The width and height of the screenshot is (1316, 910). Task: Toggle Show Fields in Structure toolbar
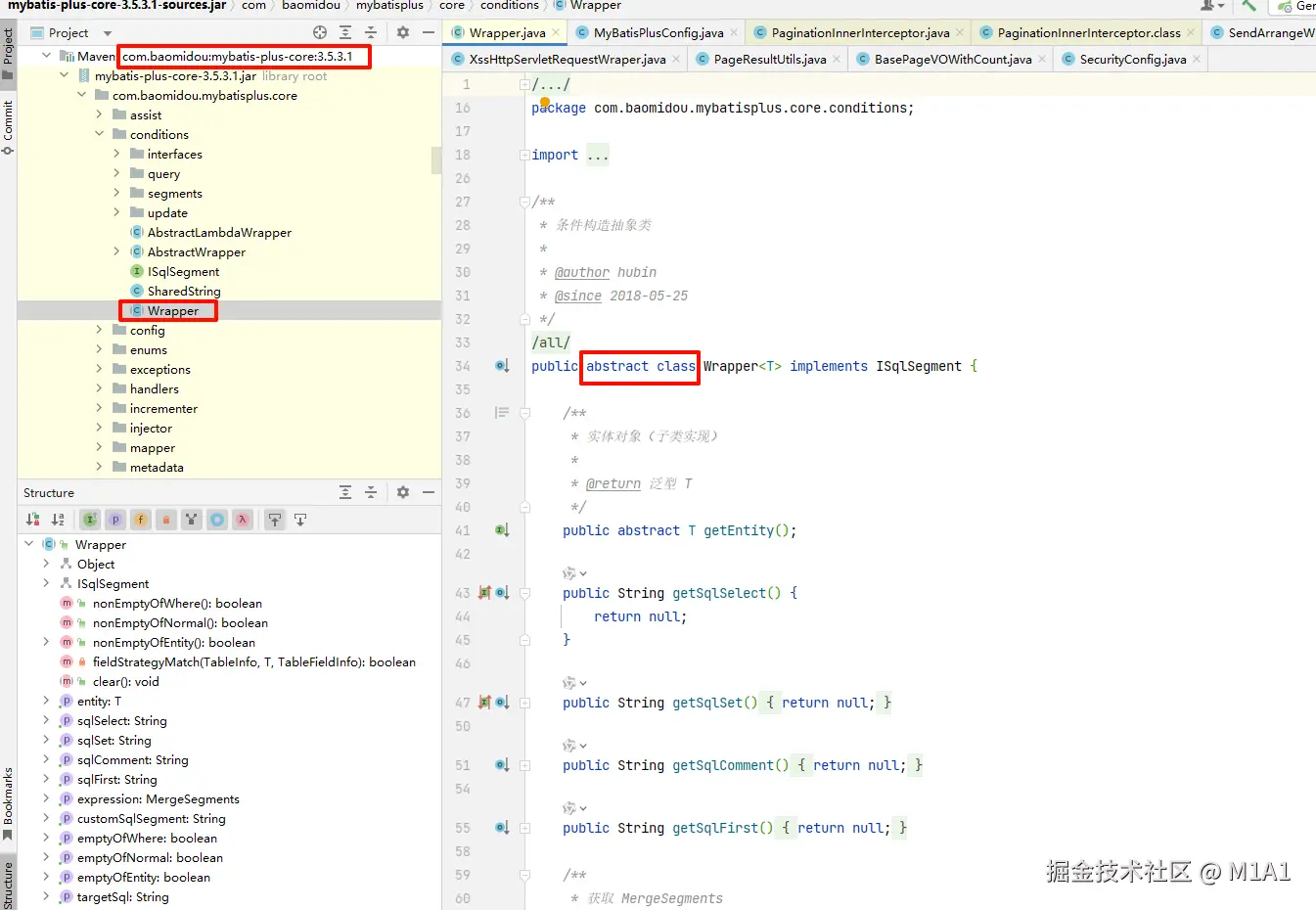tap(141, 520)
